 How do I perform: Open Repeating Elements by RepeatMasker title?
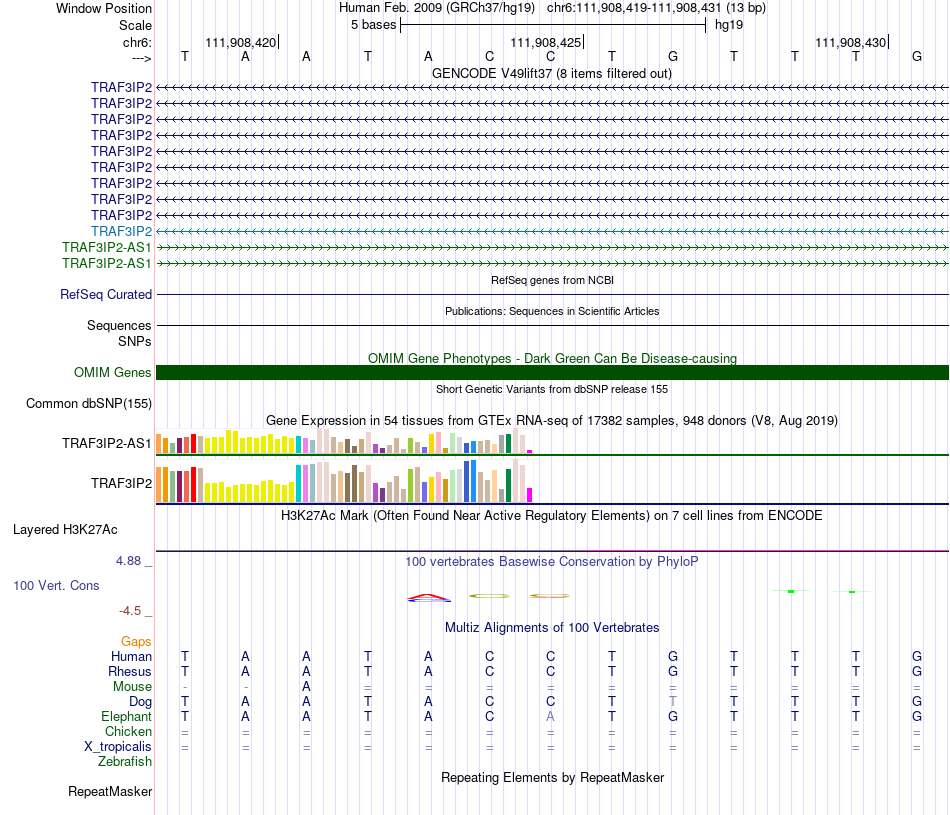point(552,777)
